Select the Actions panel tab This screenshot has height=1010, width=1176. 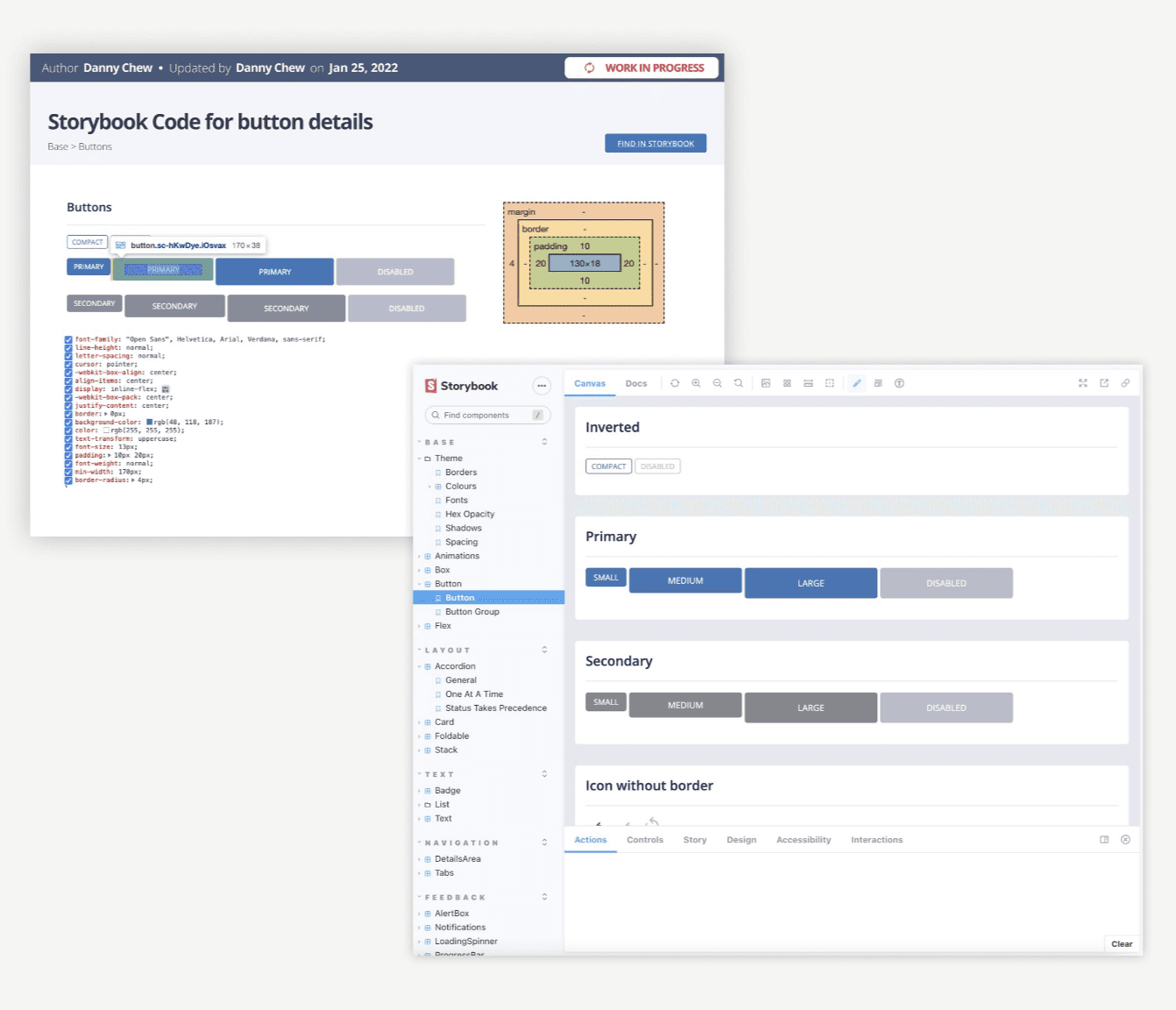(x=591, y=840)
